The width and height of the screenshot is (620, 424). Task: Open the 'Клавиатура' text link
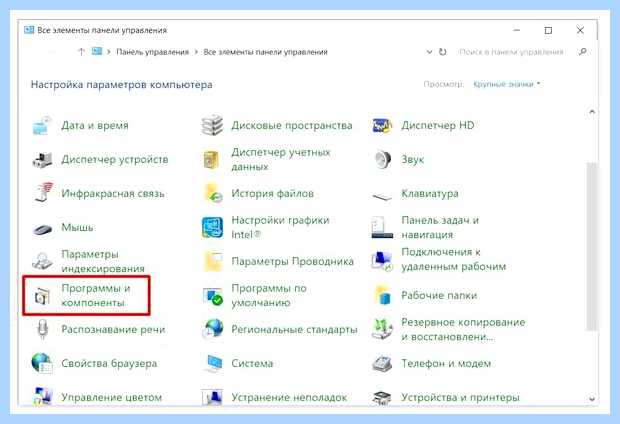coord(430,193)
